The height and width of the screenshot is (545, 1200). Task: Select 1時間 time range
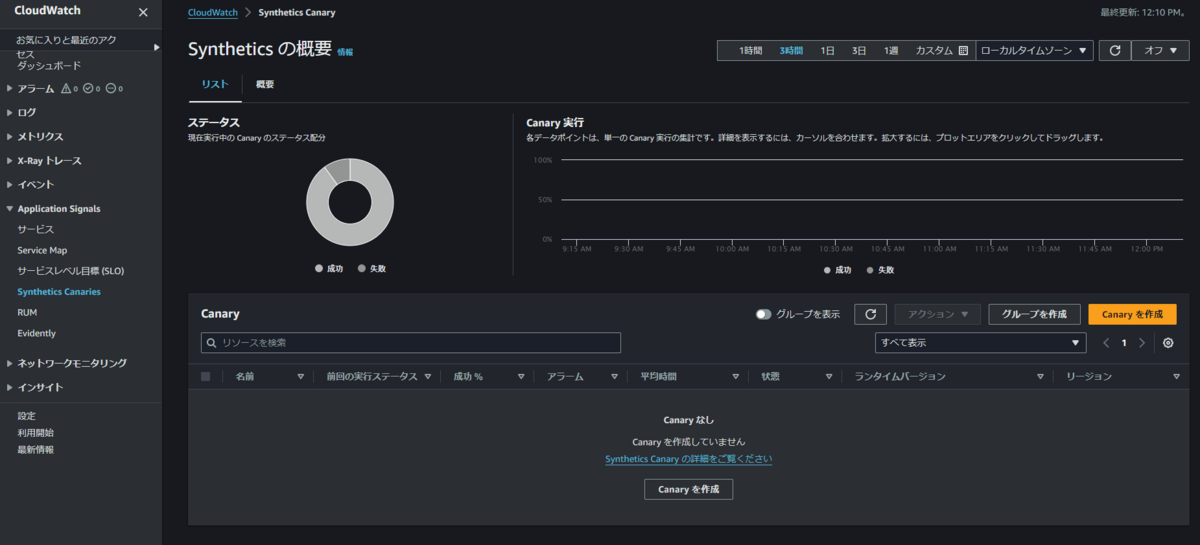751,50
